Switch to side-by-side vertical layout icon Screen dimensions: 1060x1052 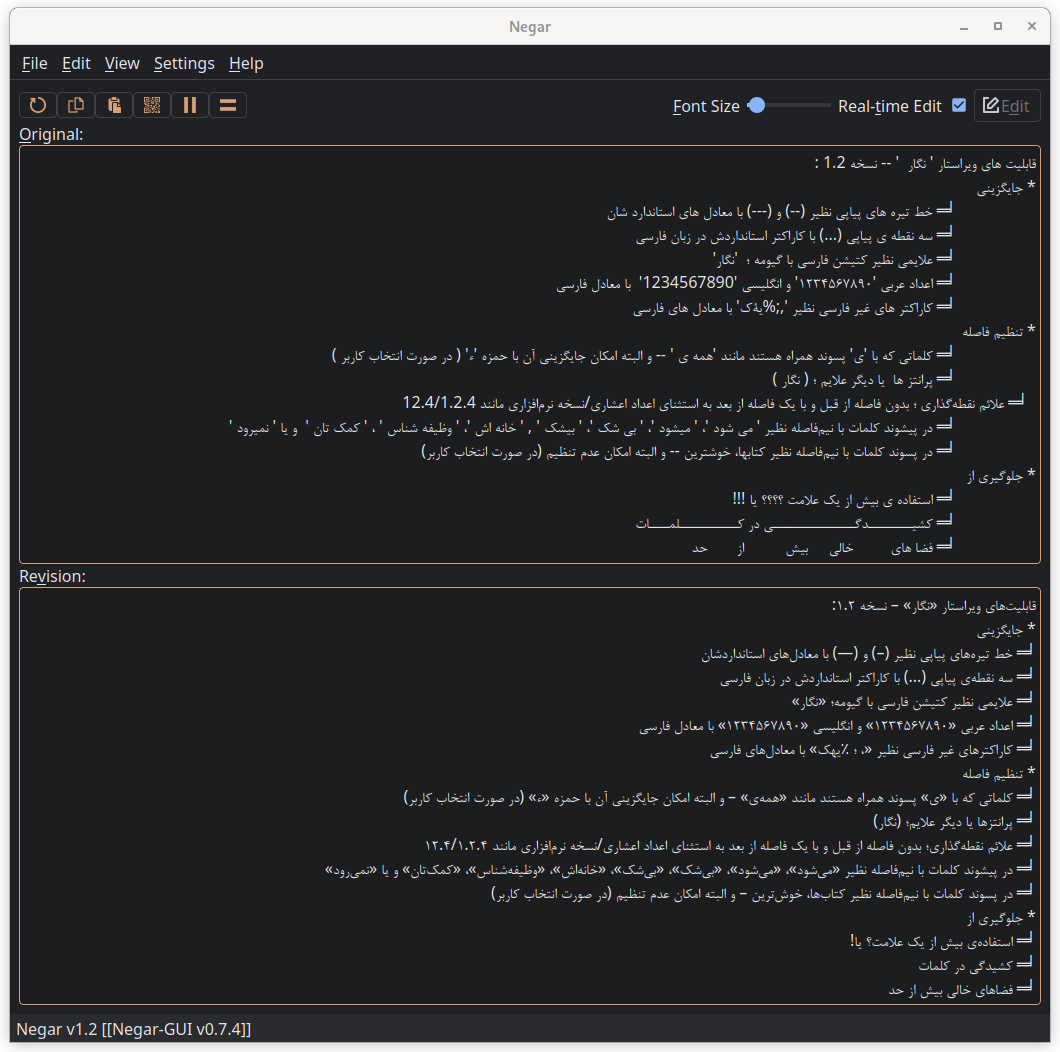(x=190, y=105)
